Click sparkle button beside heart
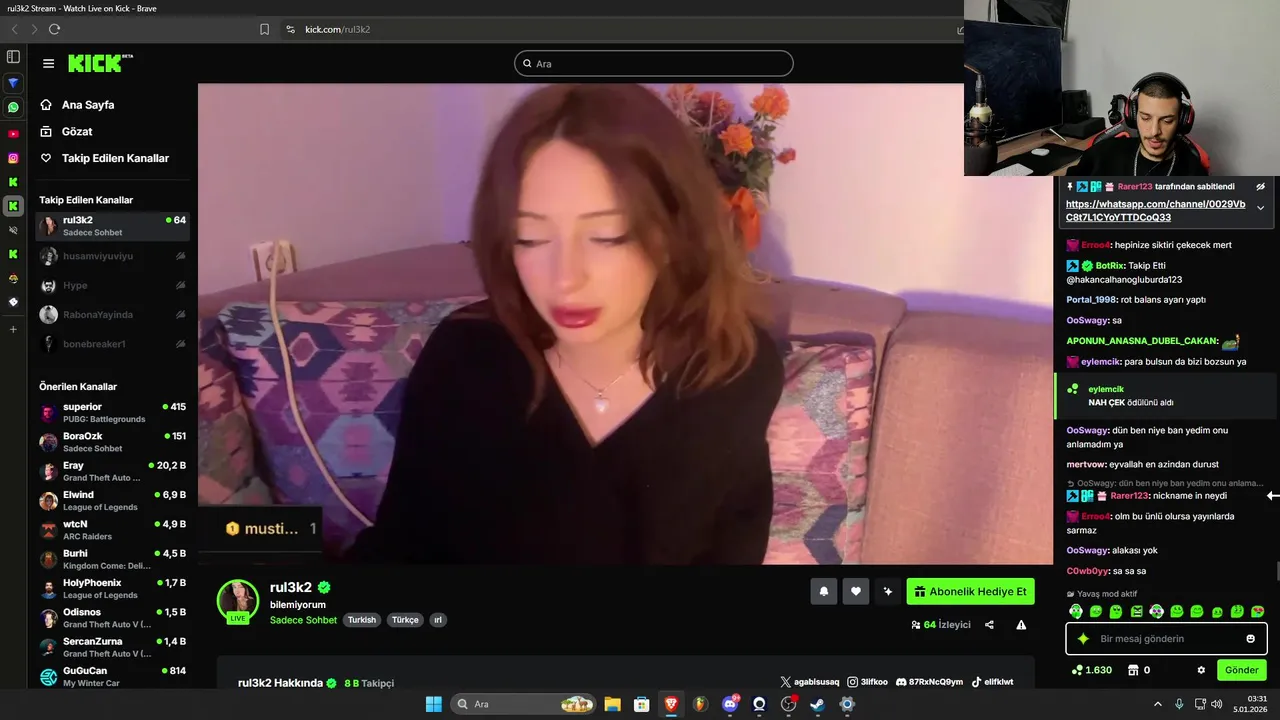 click(x=887, y=591)
